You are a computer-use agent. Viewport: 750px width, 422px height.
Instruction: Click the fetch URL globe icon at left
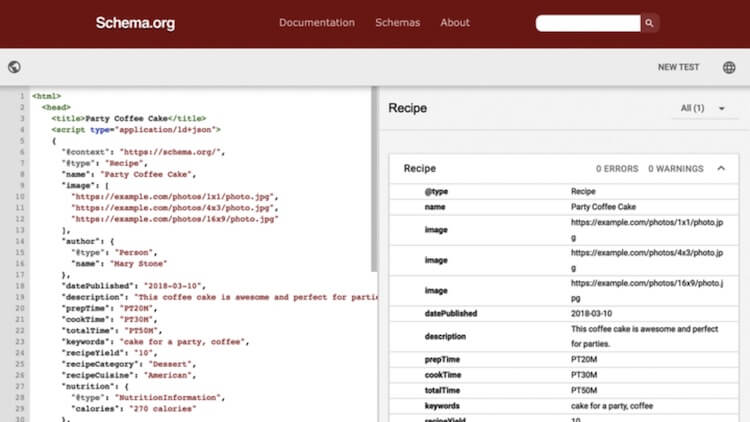pos(14,67)
